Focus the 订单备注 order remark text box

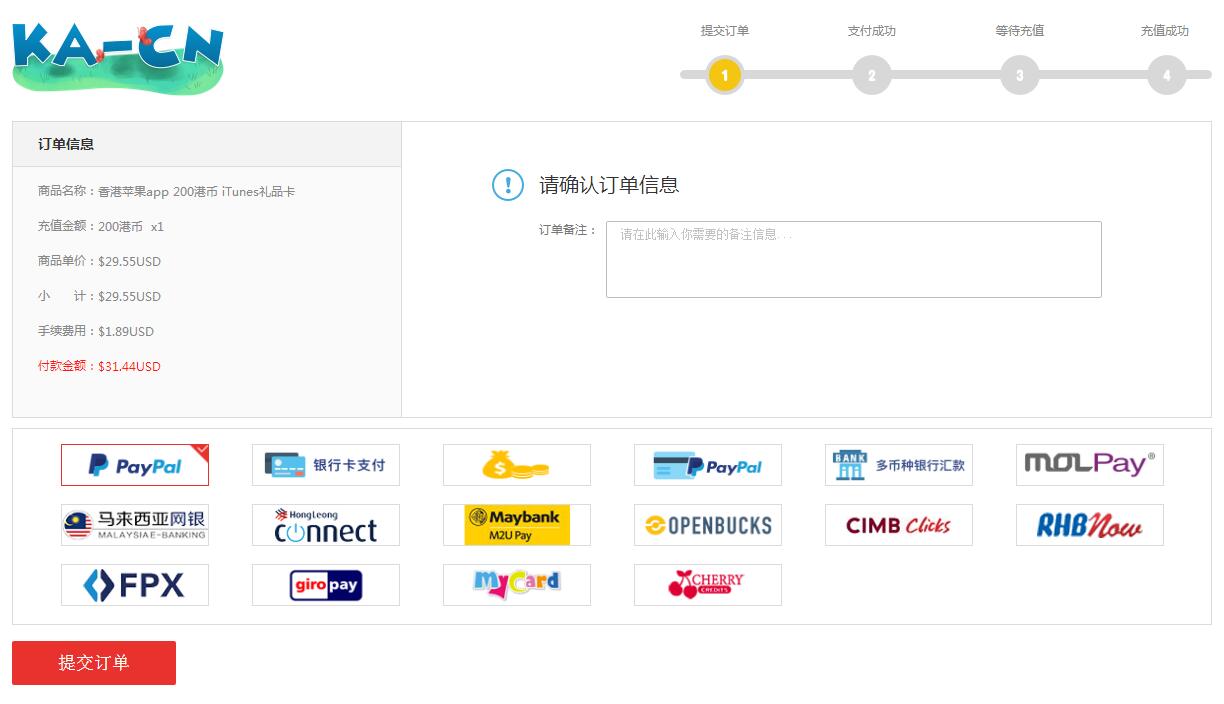click(854, 259)
